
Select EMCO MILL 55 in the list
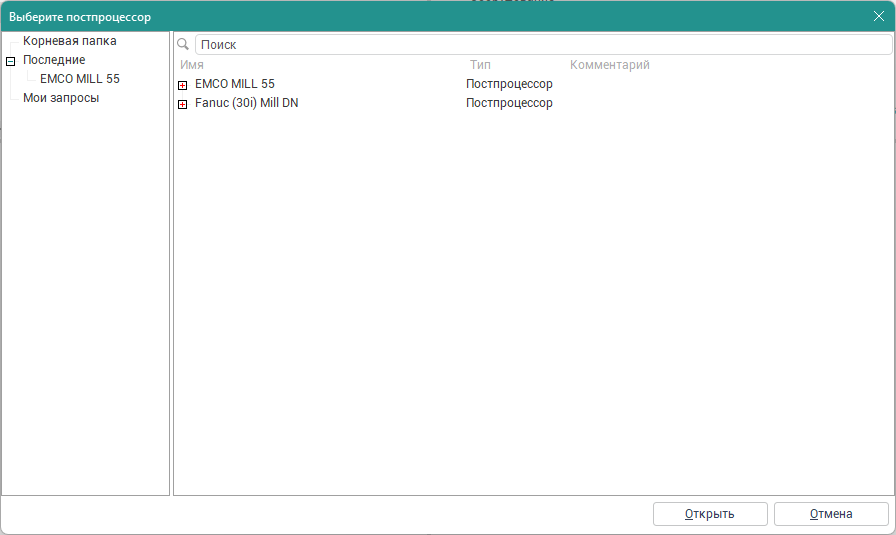235,84
